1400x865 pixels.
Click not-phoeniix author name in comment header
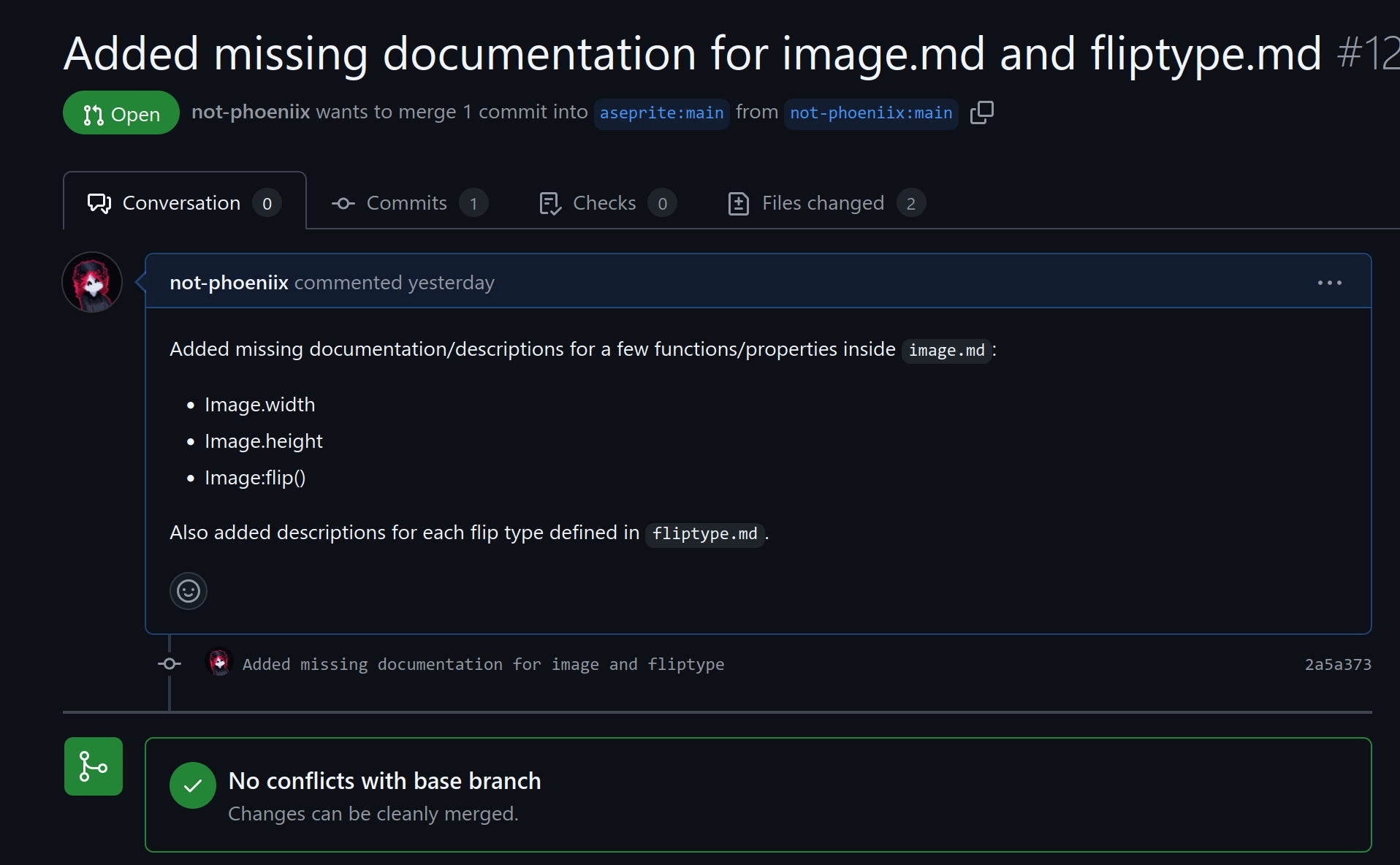point(229,283)
